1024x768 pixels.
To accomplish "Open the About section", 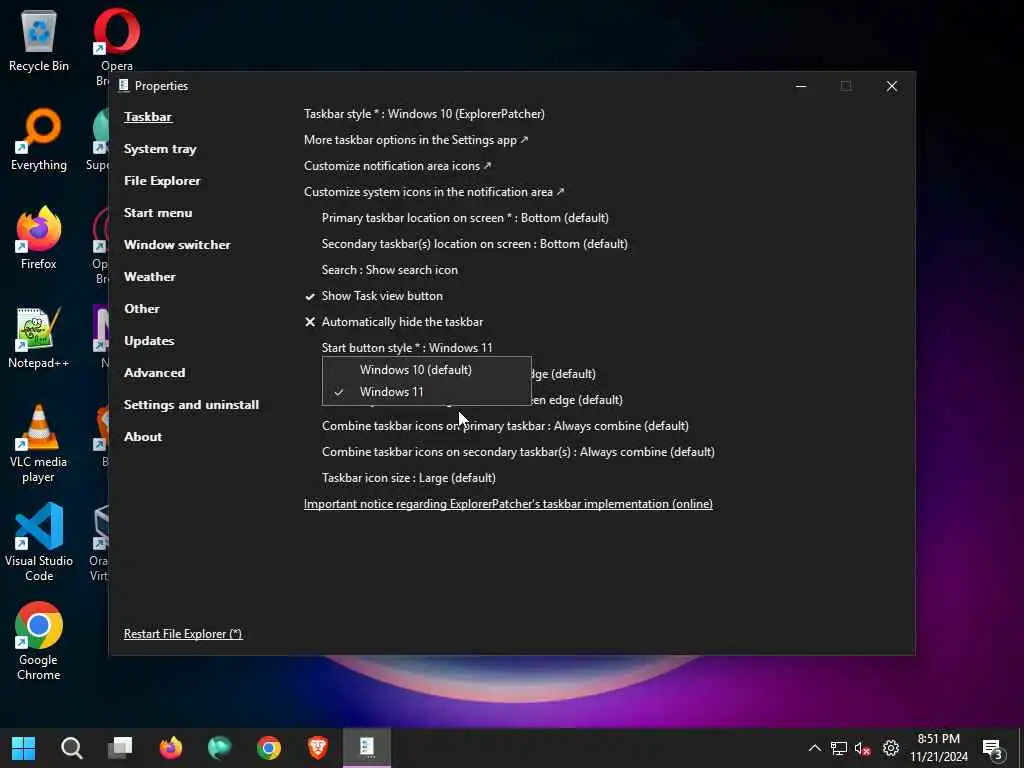I will pyautogui.click(x=143, y=437).
